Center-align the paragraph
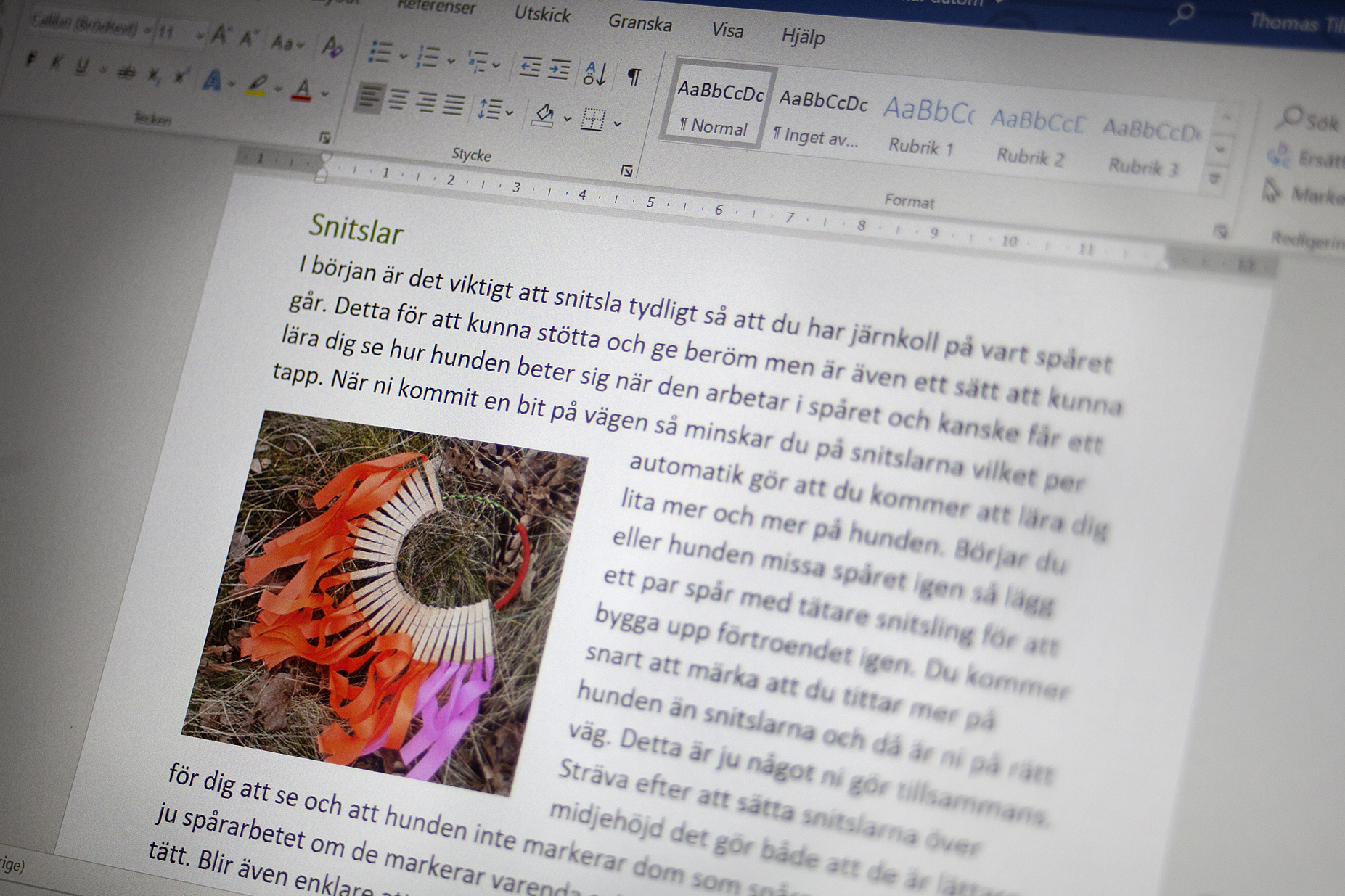 [x=397, y=99]
